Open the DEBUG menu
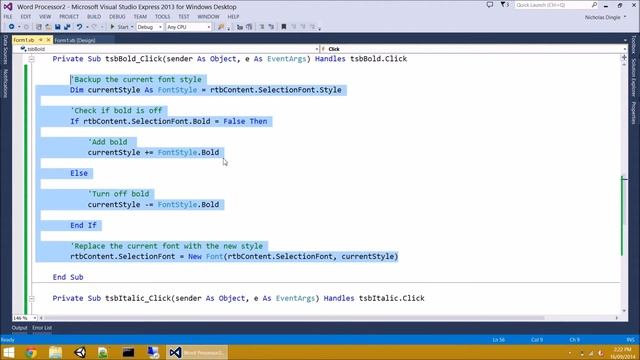640x360 pixels. click(117, 17)
